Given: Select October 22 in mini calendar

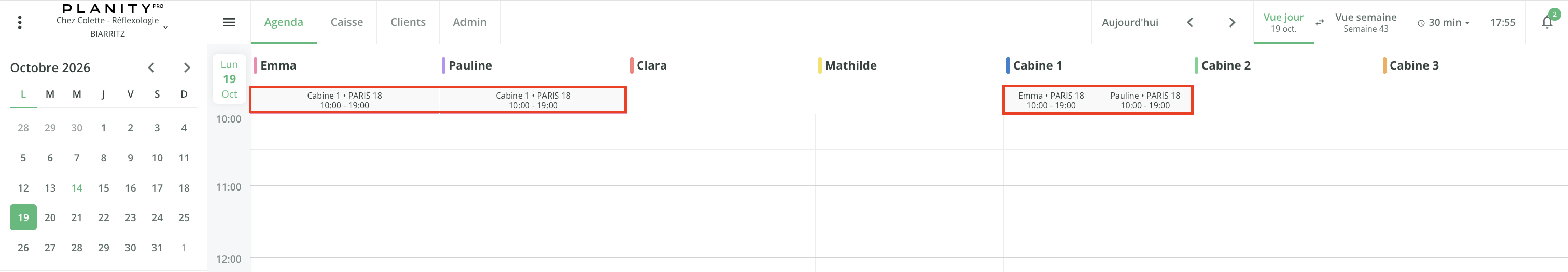Looking at the screenshot, I should tap(104, 217).
